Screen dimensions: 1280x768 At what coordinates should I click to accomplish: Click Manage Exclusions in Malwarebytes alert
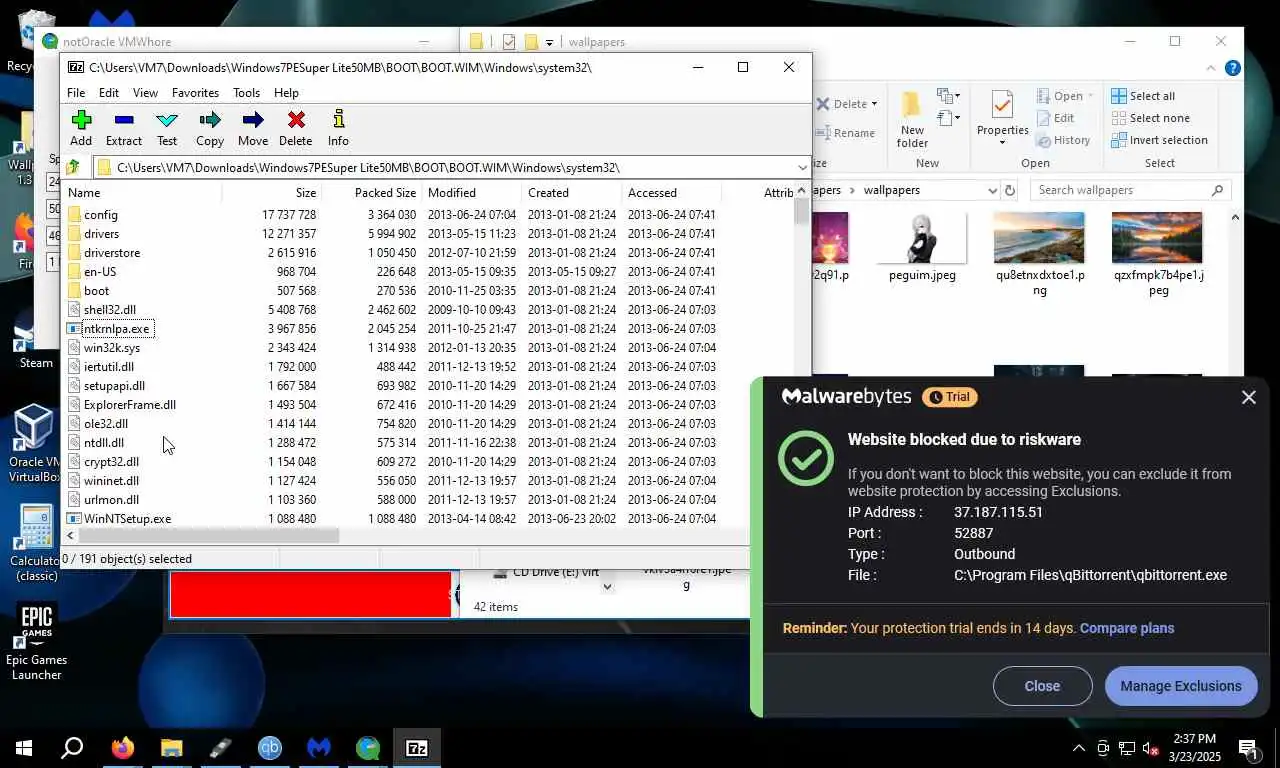click(x=1180, y=686)
